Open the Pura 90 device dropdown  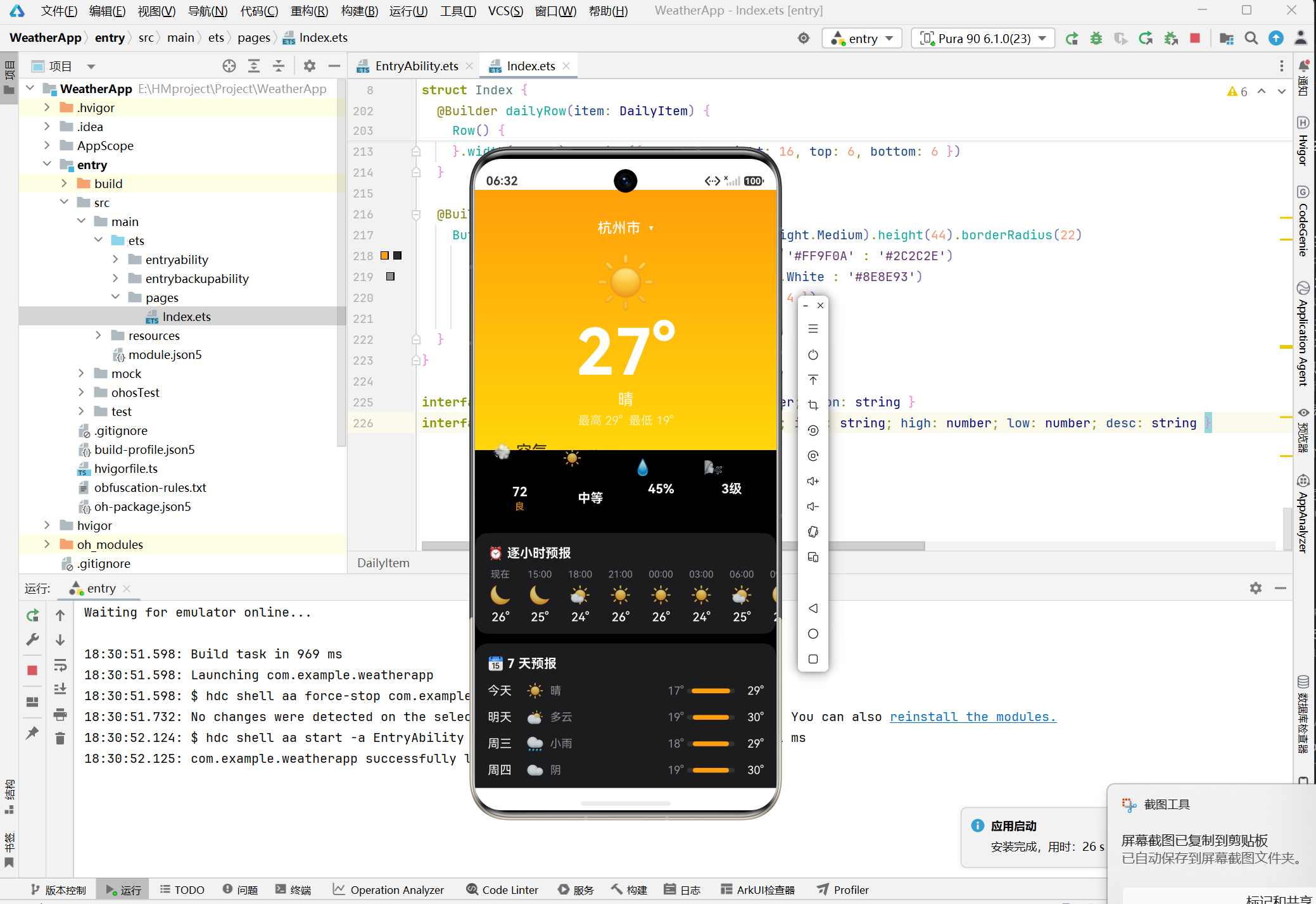pyautogui.click(x=983, y=39)
